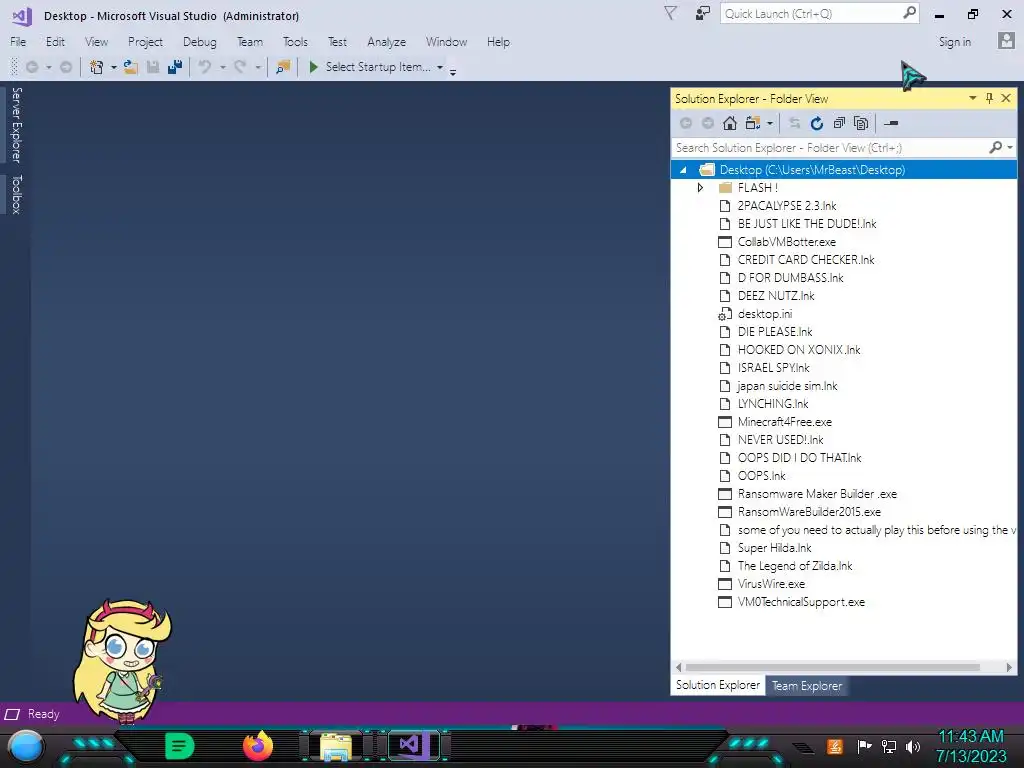
Task: Open the notifications flag icon
Action: pyautogui.click(x=670, y=13)
